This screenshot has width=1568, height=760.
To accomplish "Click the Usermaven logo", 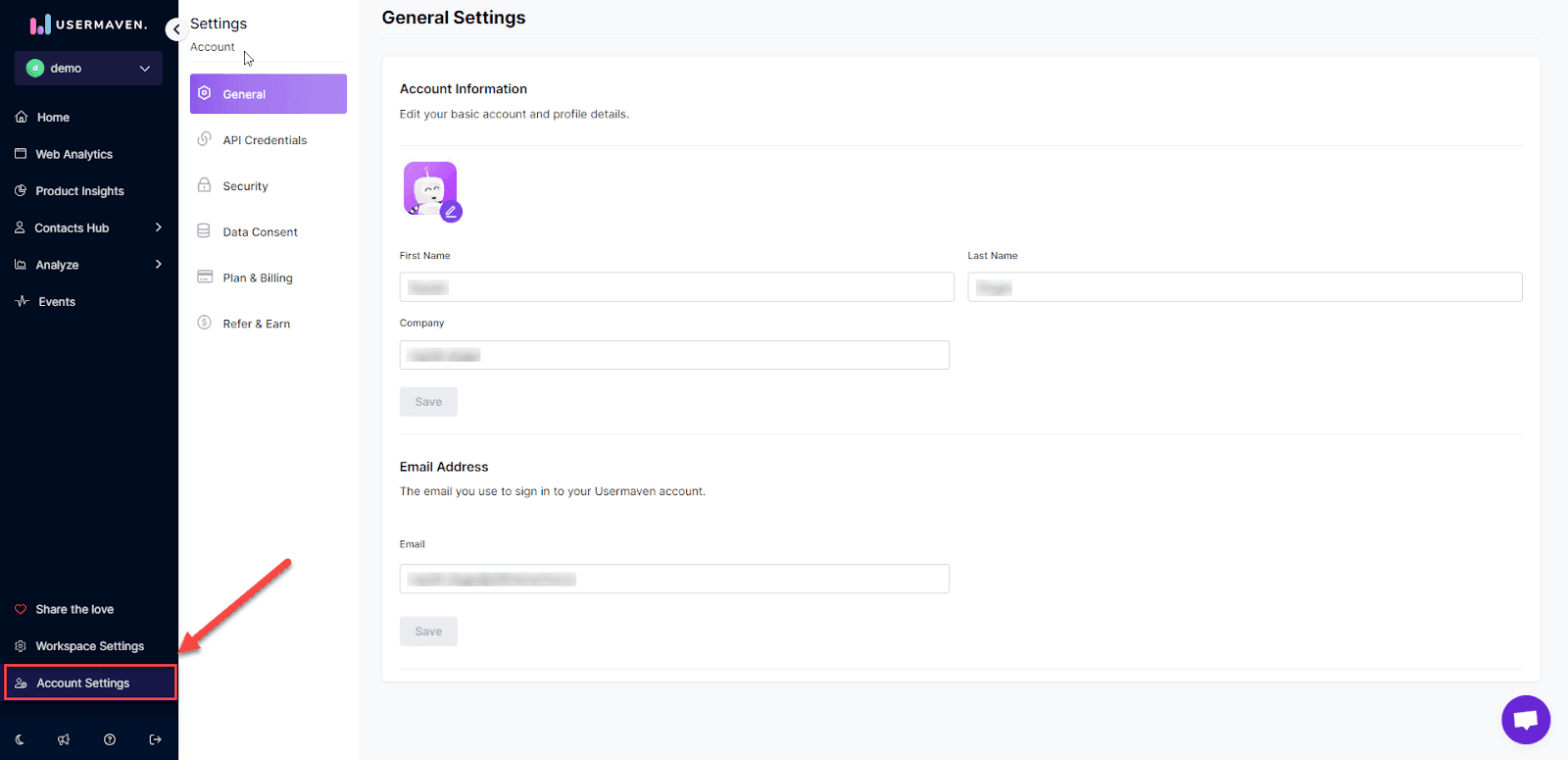I will click(x=88, y=25).
